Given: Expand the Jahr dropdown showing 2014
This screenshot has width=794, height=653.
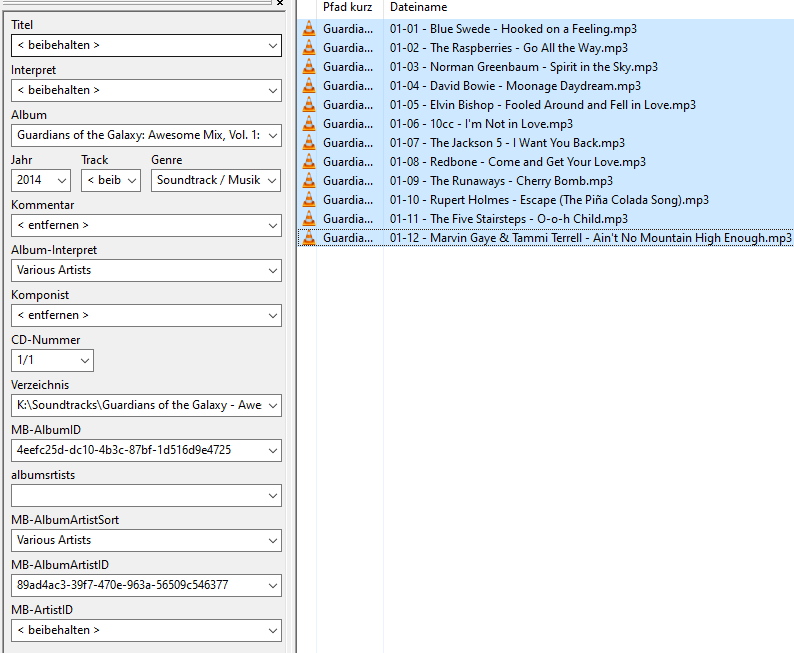Looking at the screenshot, I should click(x=62, y=181).
